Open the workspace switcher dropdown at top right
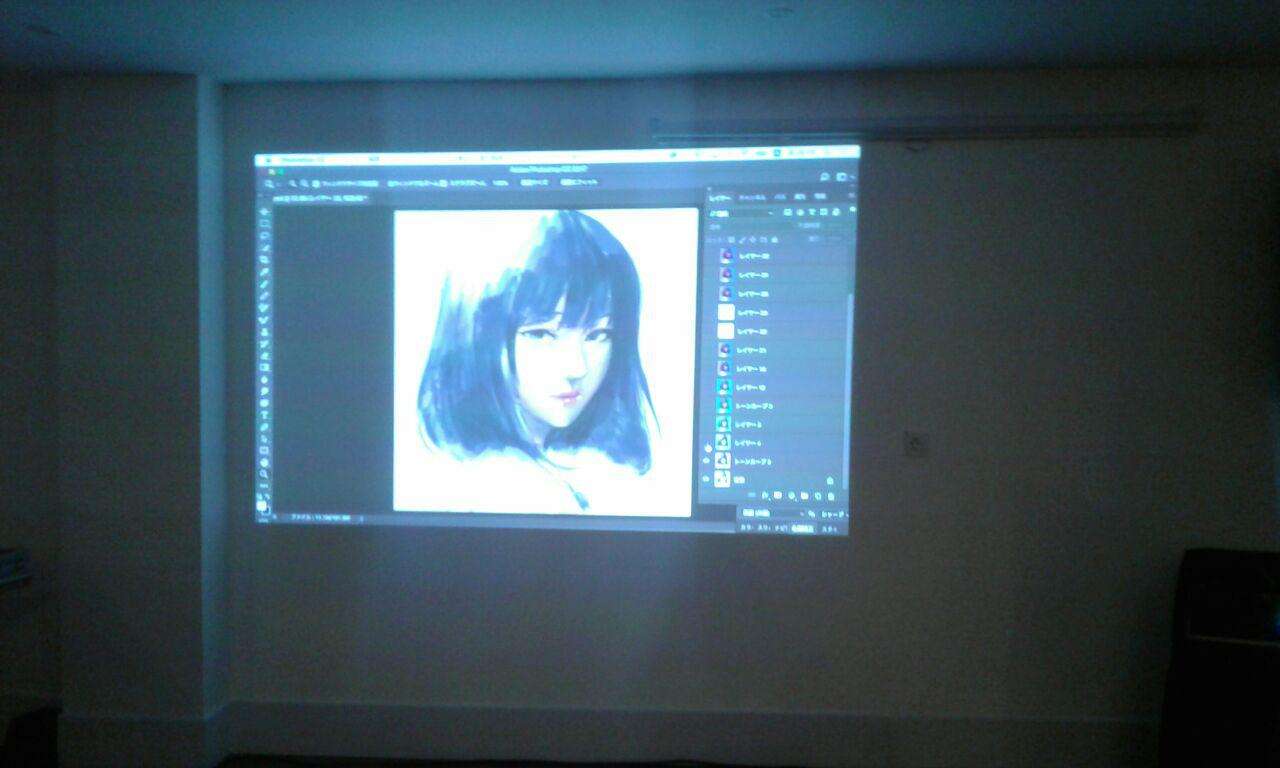This screenshot has width=1280, height=768. coord(842,176)
